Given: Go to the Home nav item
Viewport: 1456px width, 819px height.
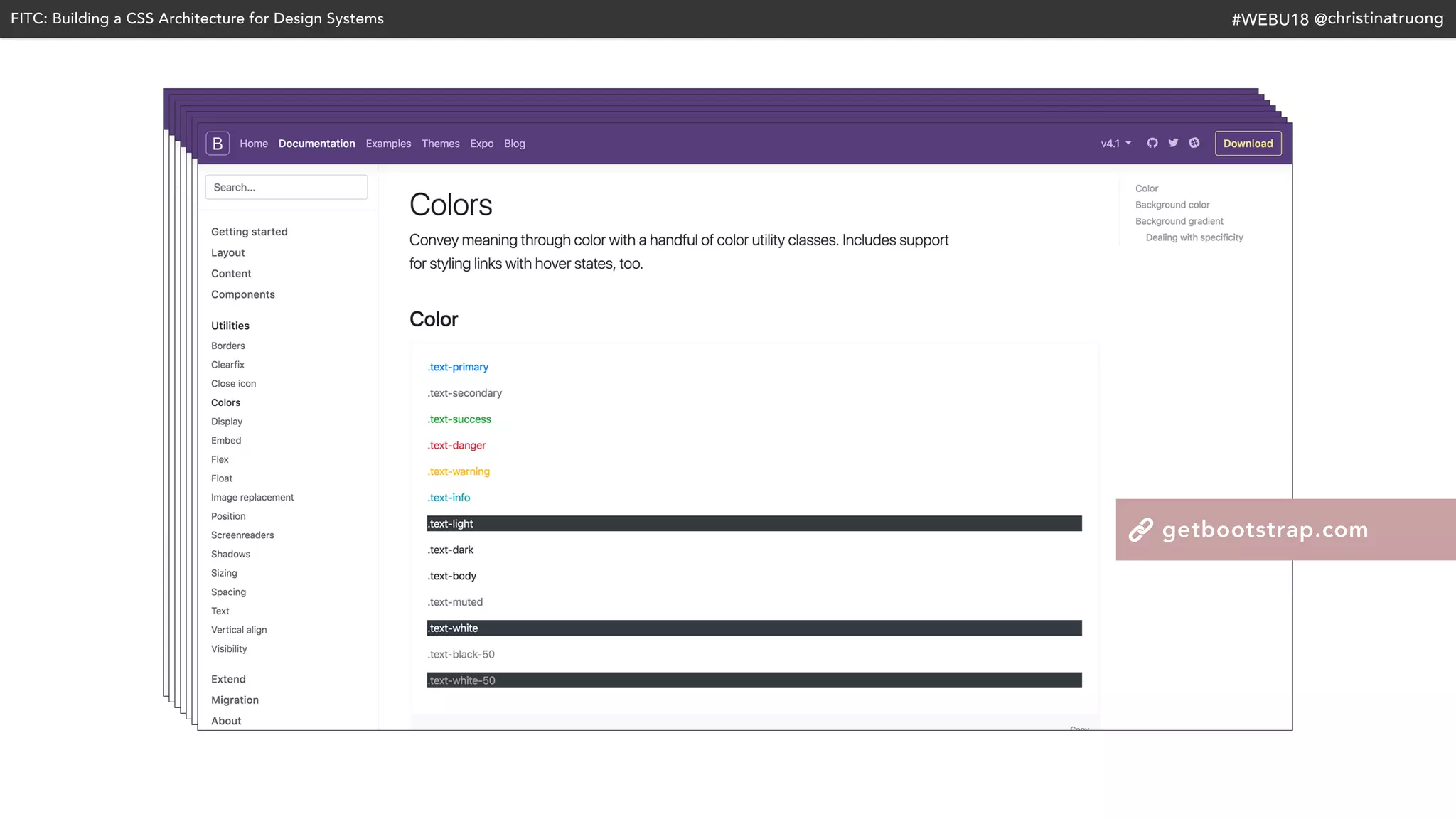Looking at the screenshot, I should 254,144.
